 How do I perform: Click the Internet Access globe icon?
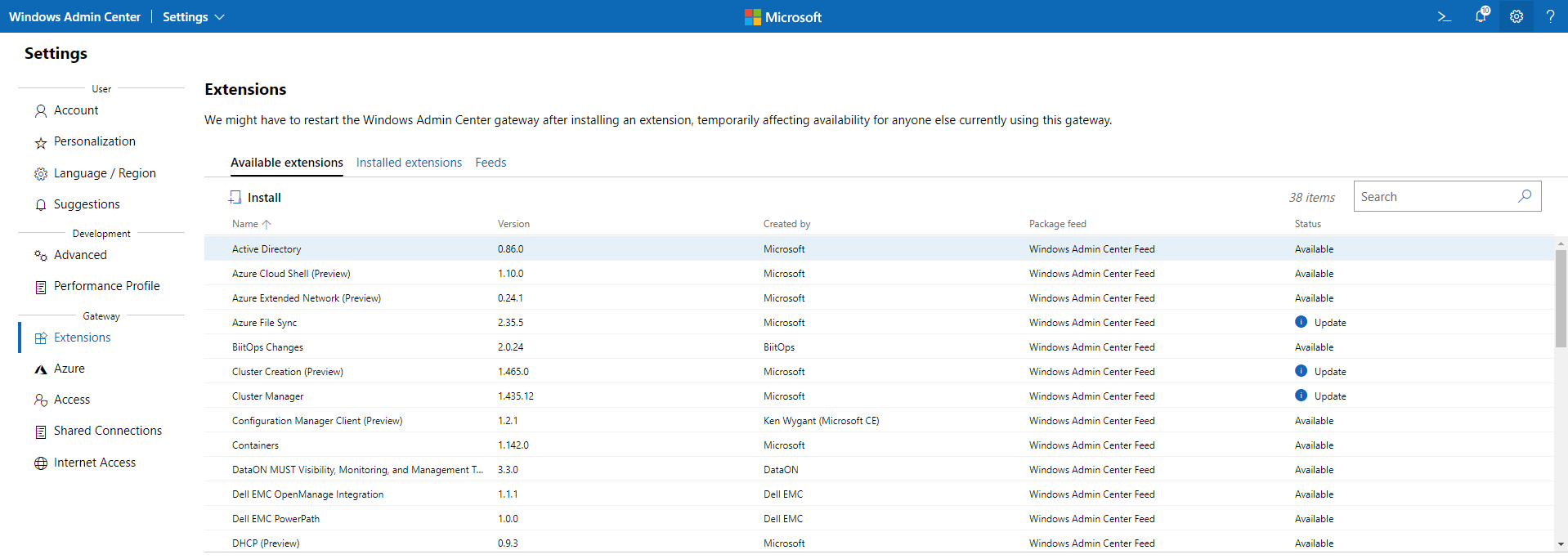41,463
